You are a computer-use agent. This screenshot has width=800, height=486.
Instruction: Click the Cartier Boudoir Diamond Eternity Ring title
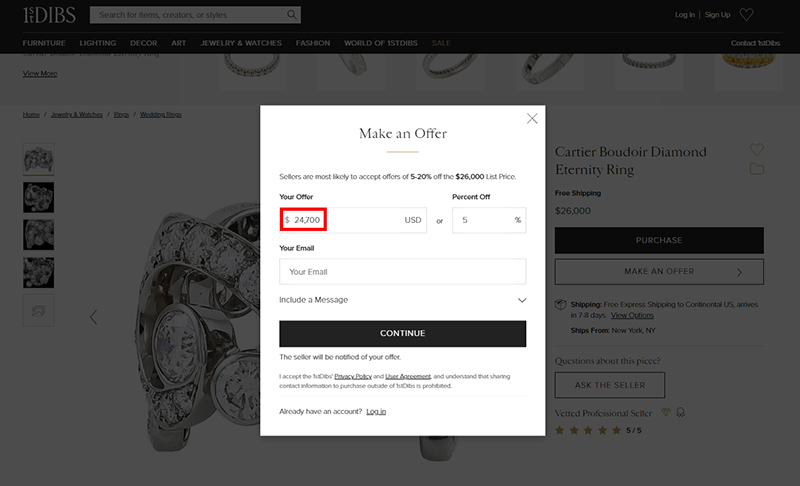(631, 161)
